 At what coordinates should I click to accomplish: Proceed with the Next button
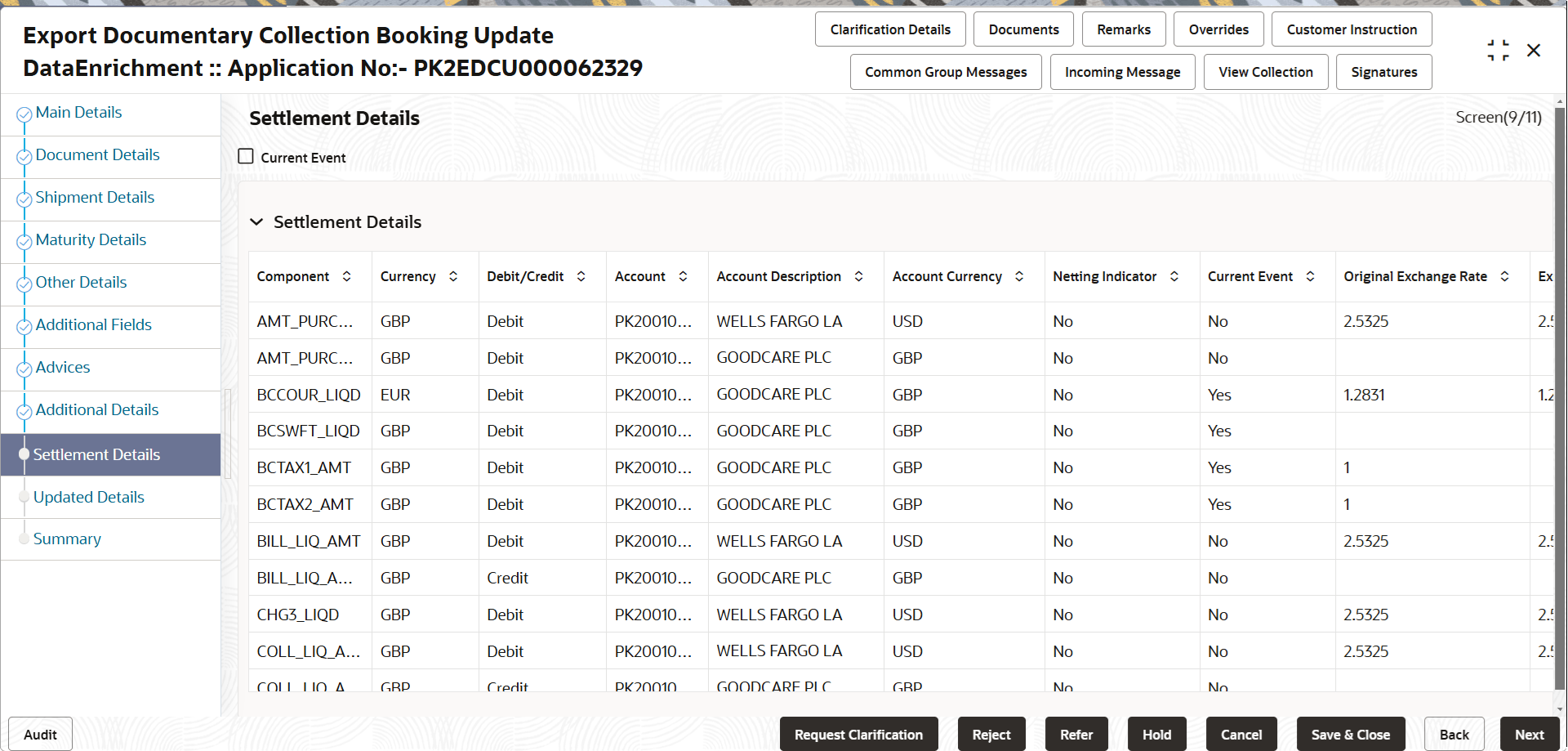pyautogui.click(x=1529, y=735)
